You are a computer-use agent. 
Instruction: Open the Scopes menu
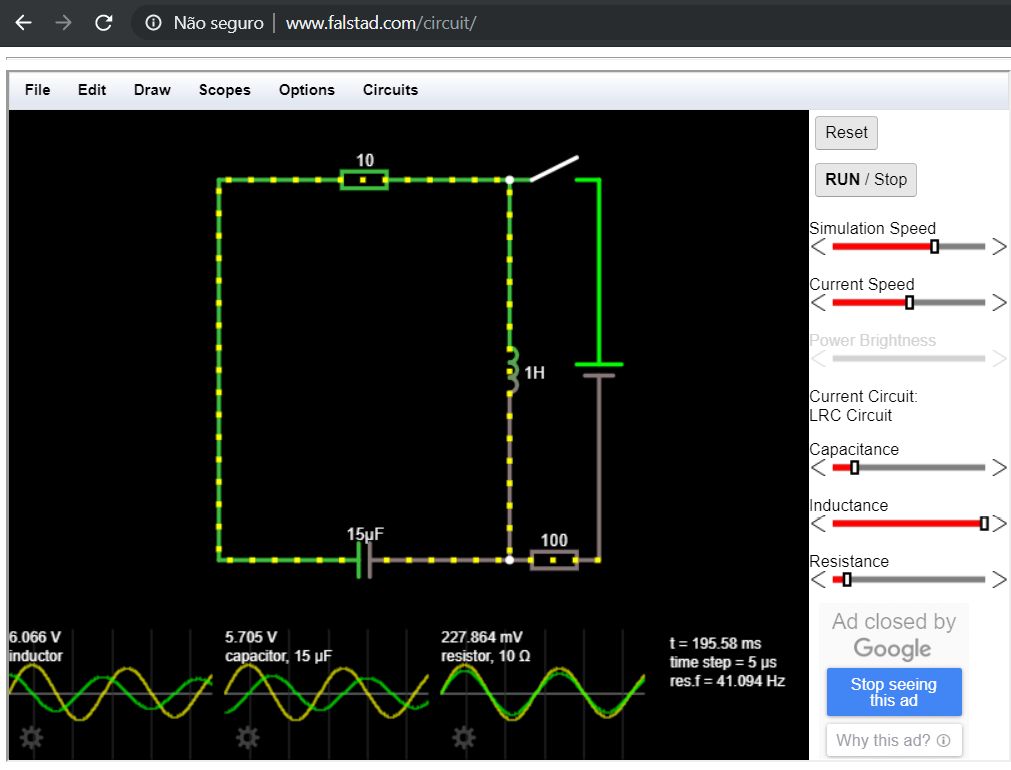click(x=224, y=90)
